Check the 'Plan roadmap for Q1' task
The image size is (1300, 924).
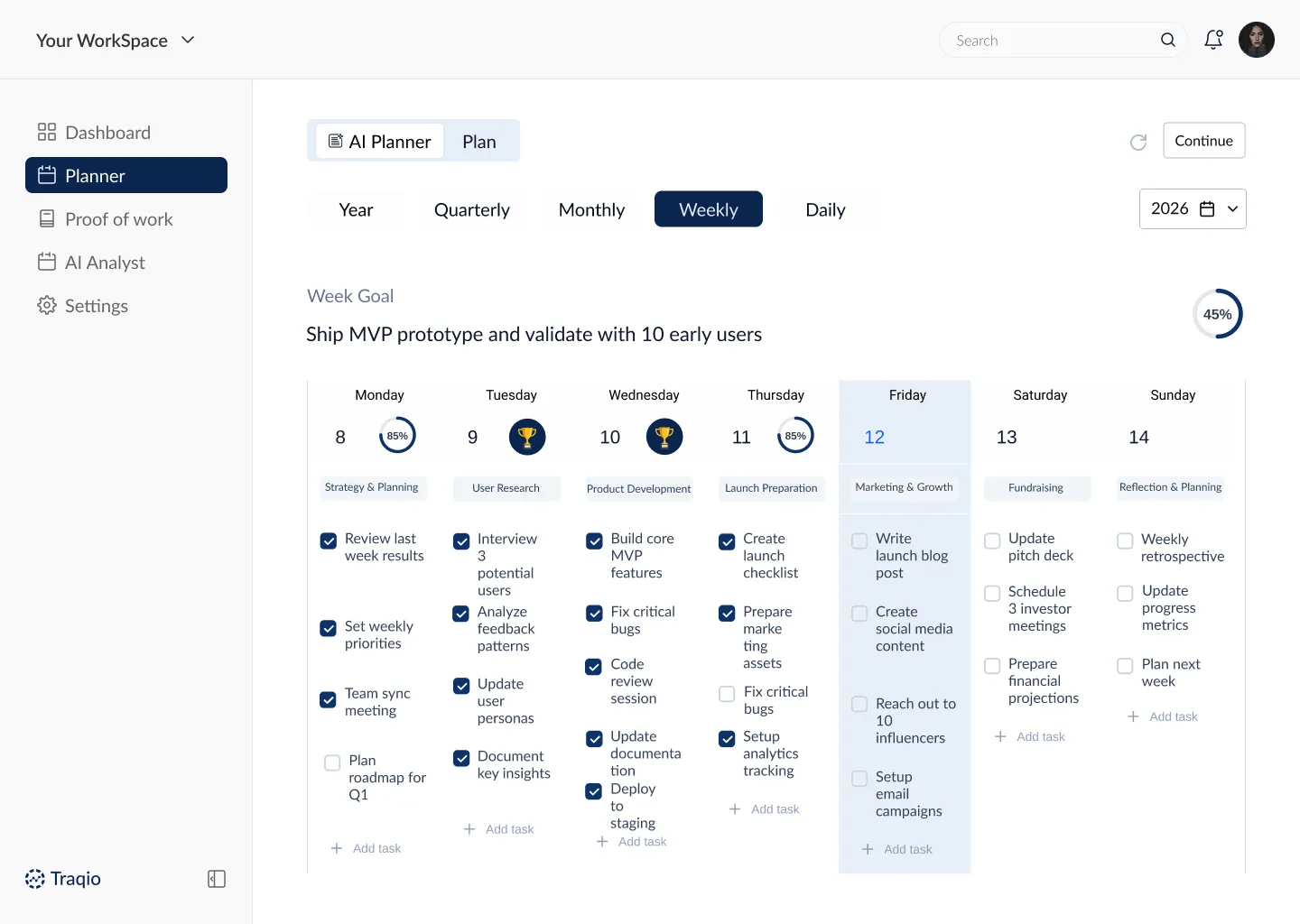point(332,762)
